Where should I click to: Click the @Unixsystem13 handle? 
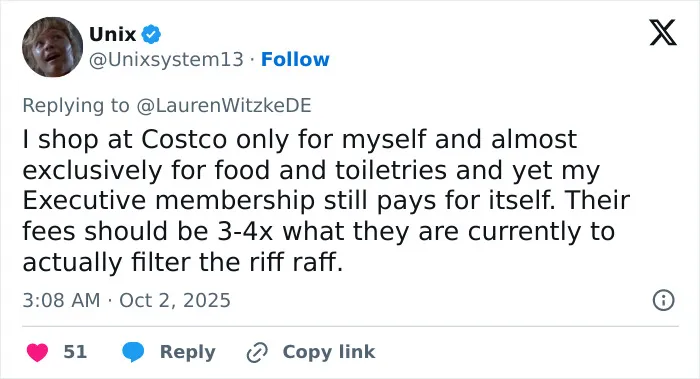167,59
